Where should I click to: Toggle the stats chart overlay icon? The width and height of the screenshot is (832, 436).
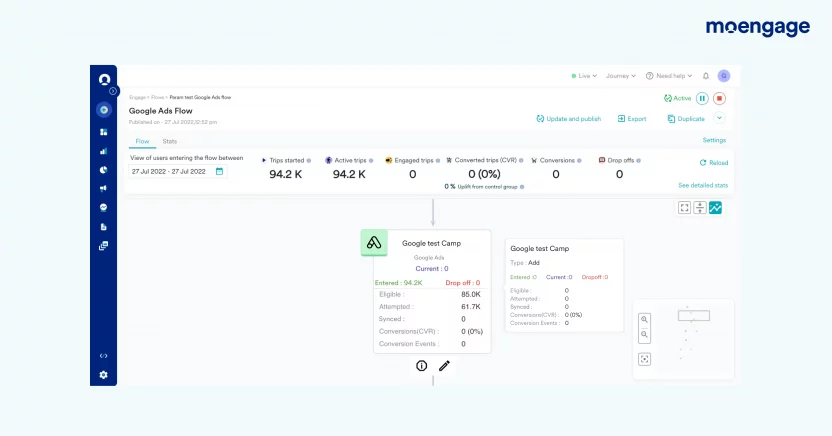(715, 208)
